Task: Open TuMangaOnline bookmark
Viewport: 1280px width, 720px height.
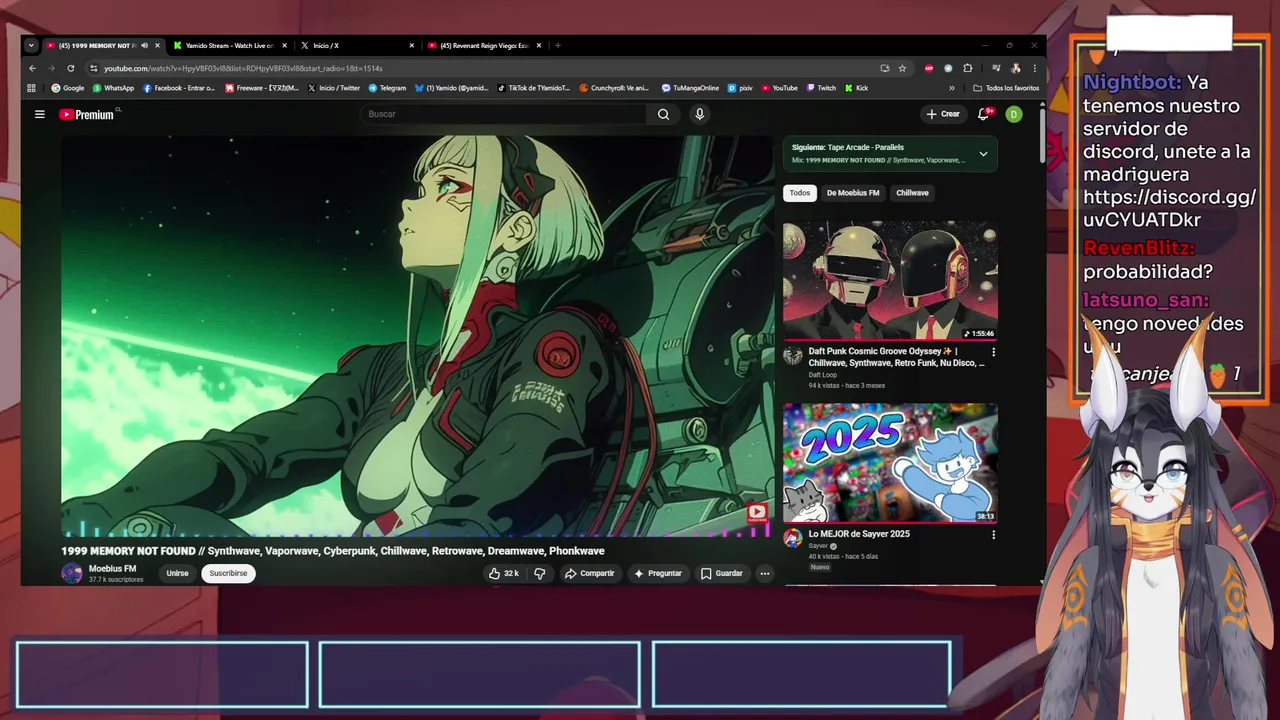Action: (690, 88)
